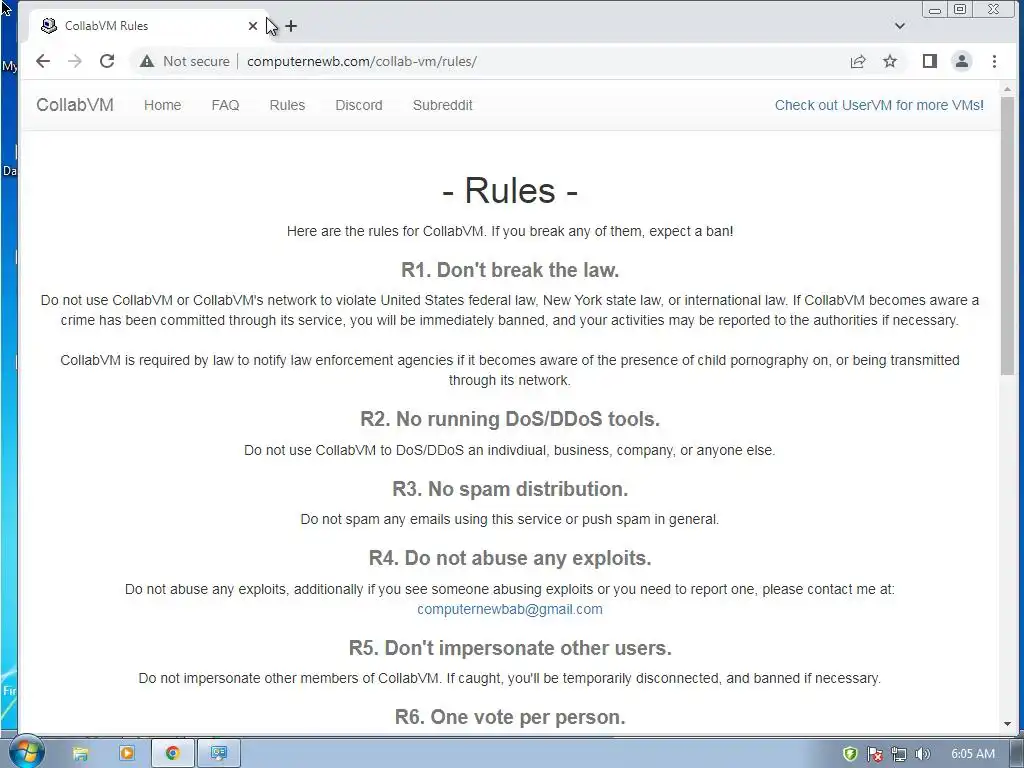
Task: Click the network tray icon
Action: coord(899,754)
